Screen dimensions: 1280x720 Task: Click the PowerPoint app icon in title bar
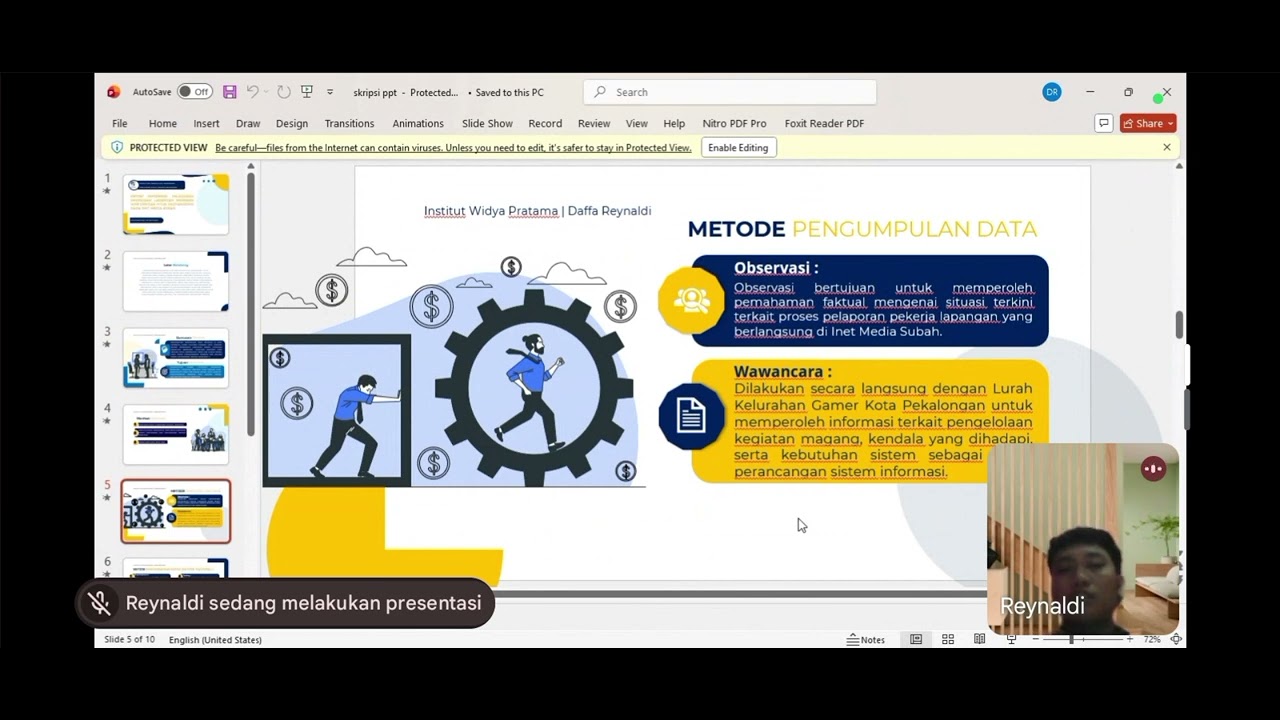pos(114,92)
